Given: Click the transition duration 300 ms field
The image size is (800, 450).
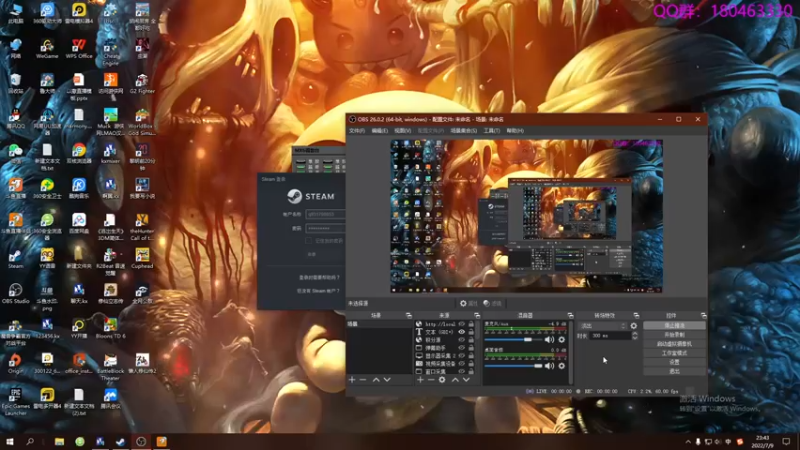Looking at the screenshot, I should click(610, 336).
